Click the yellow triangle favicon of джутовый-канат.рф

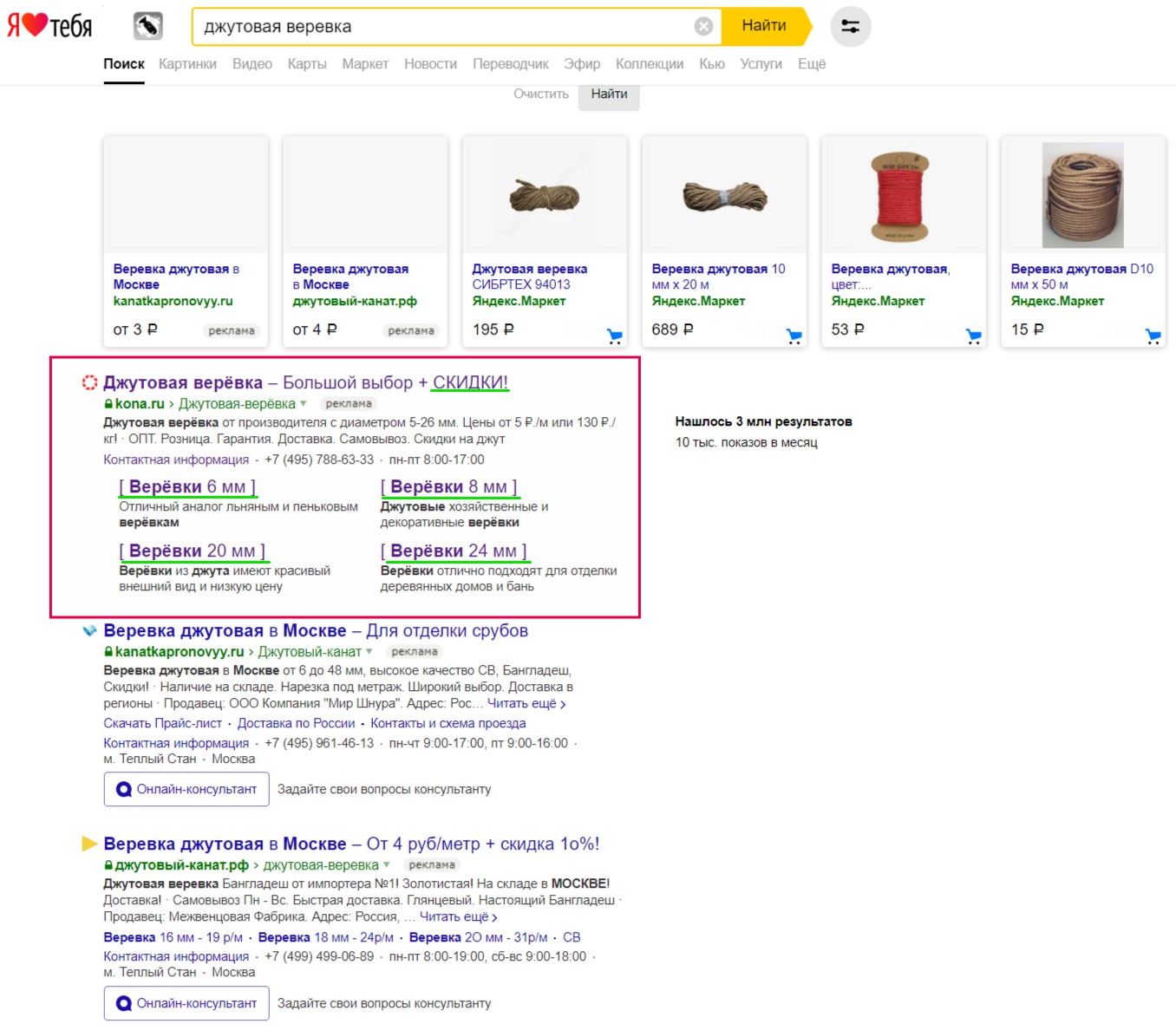(x=89, y=844)
